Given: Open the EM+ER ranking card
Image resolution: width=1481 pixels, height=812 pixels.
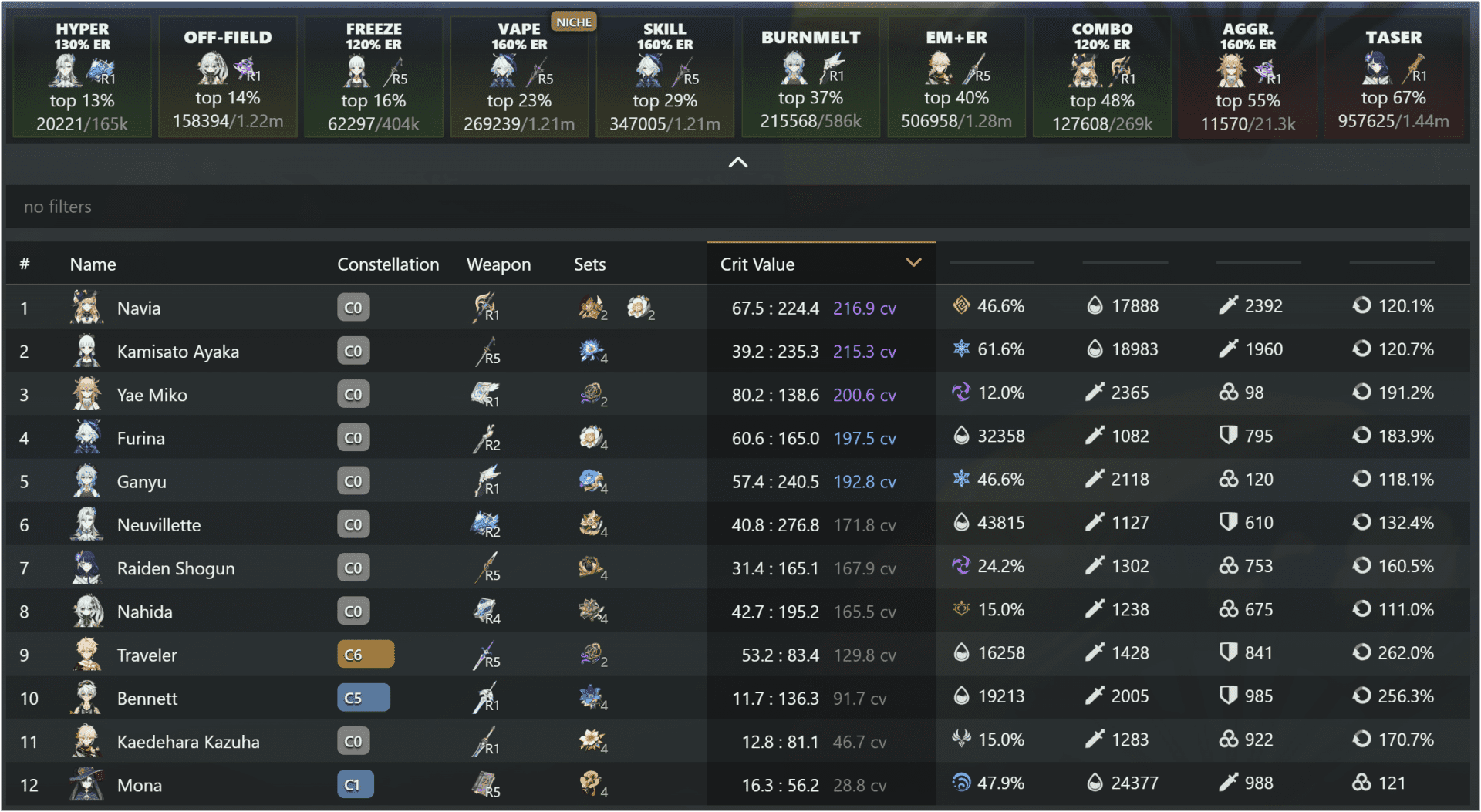Looking at the screenshot, I should [956, 77].
